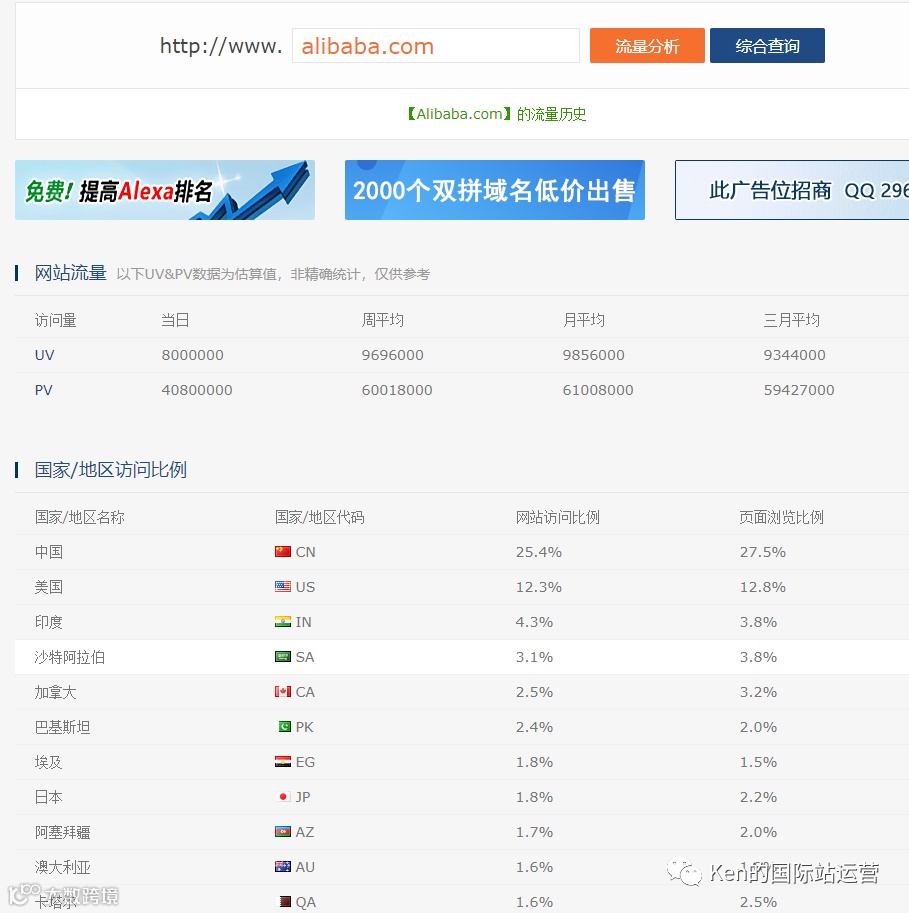
Task: Select Qatar's pageview ratio 2.5%
Action: pos(758,901)
